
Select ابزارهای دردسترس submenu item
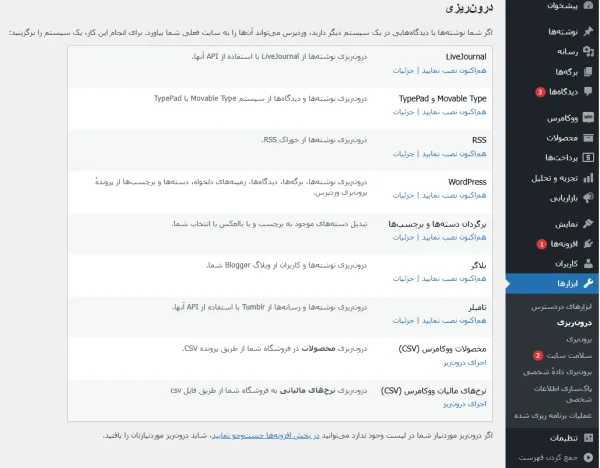[x=561, y=307]
